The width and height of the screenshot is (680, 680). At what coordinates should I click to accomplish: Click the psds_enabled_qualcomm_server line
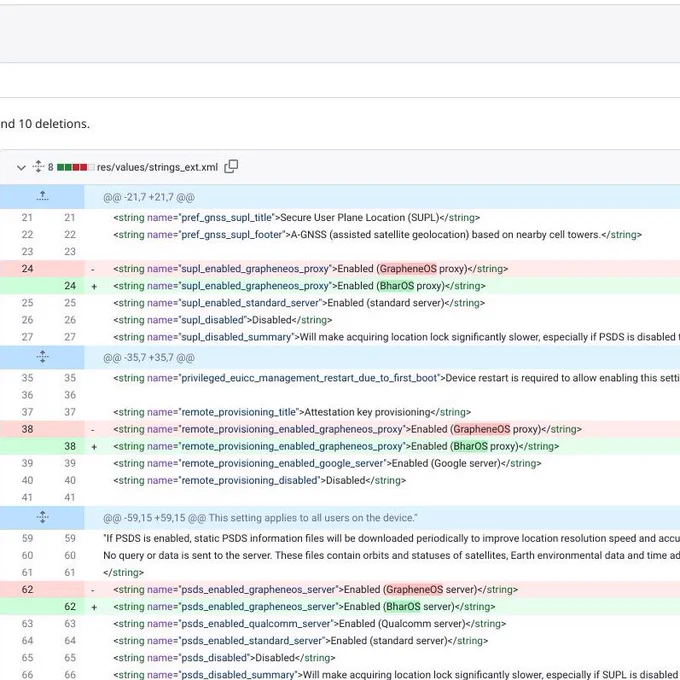point(310,624)
